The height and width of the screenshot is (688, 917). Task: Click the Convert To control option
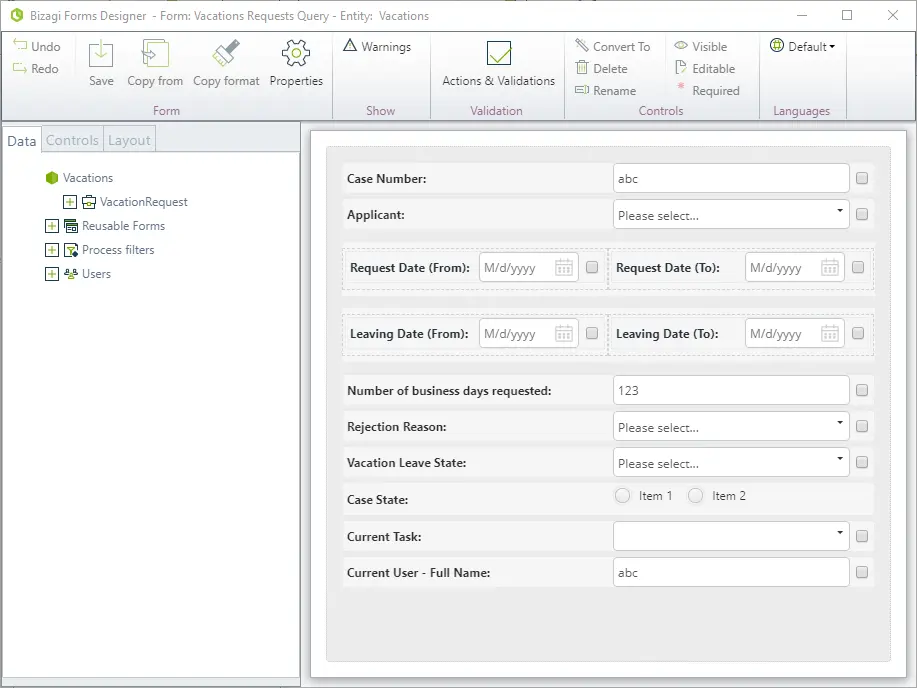[613, 46]
